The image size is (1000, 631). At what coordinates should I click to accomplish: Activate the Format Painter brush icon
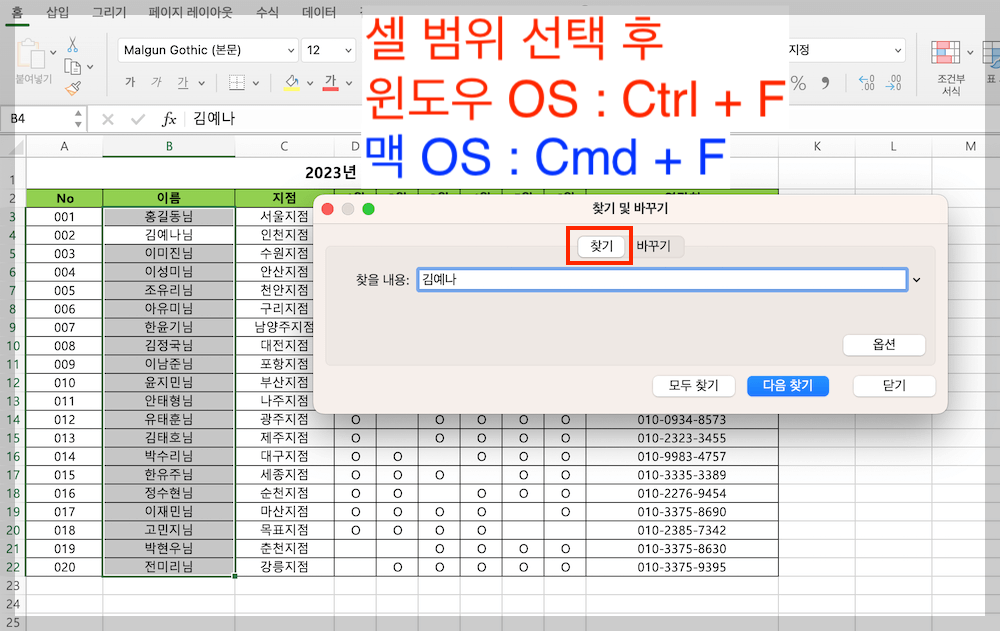tap(73, 88)
